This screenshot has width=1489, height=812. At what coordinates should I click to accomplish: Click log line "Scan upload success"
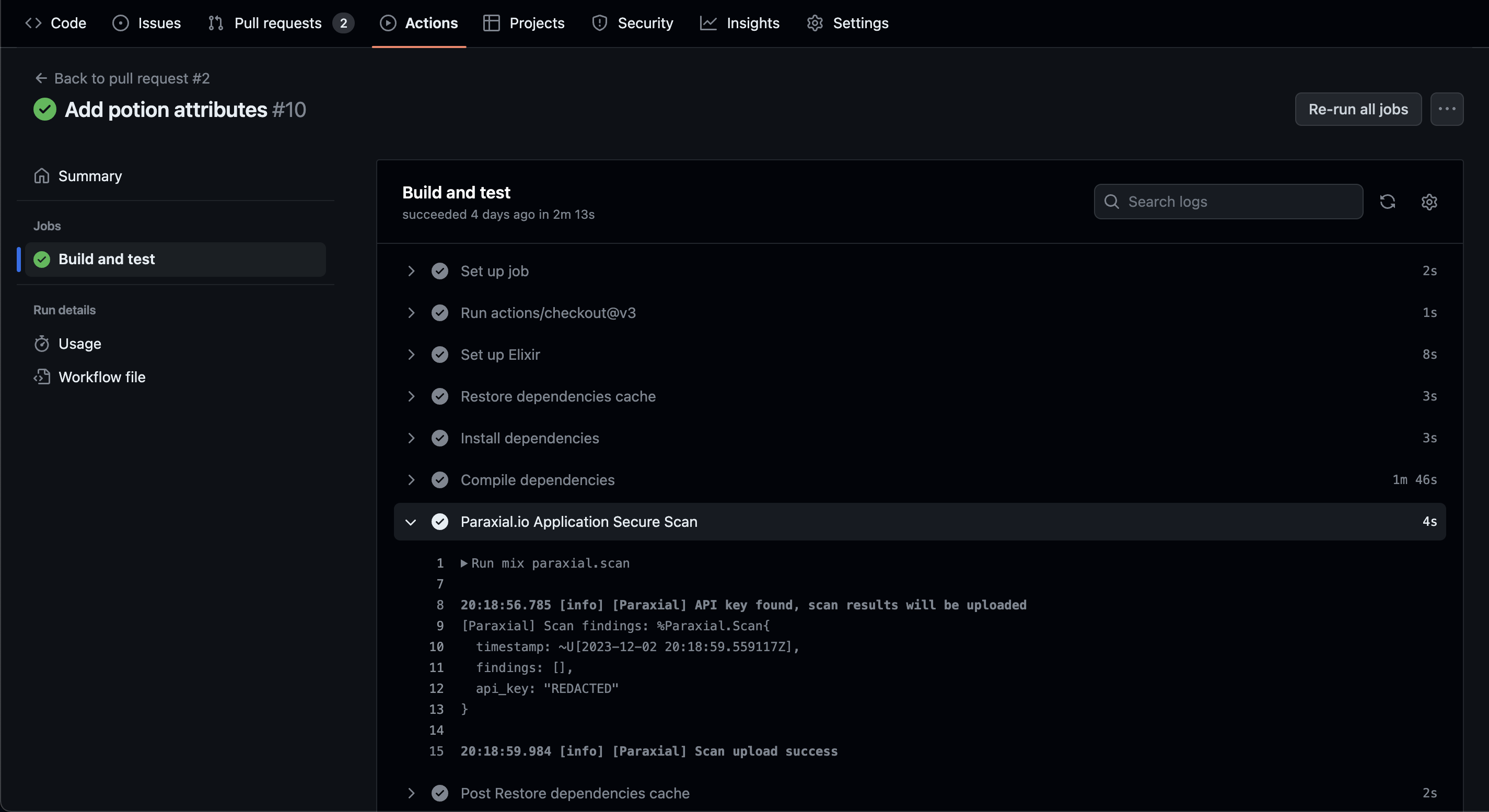[x=648, y=751]
